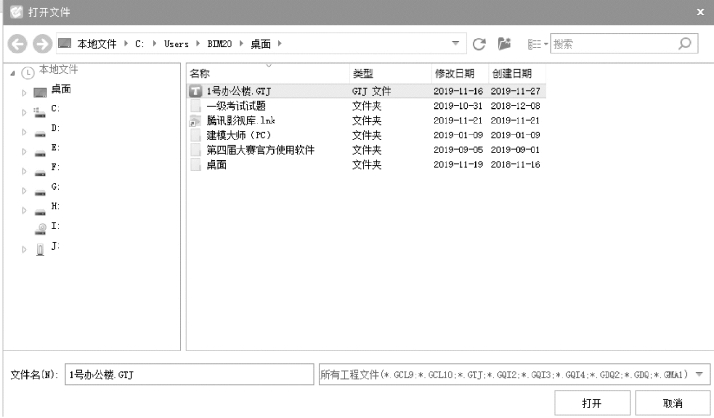
Task: Click the 打开 button
Action: pos(592,403)
